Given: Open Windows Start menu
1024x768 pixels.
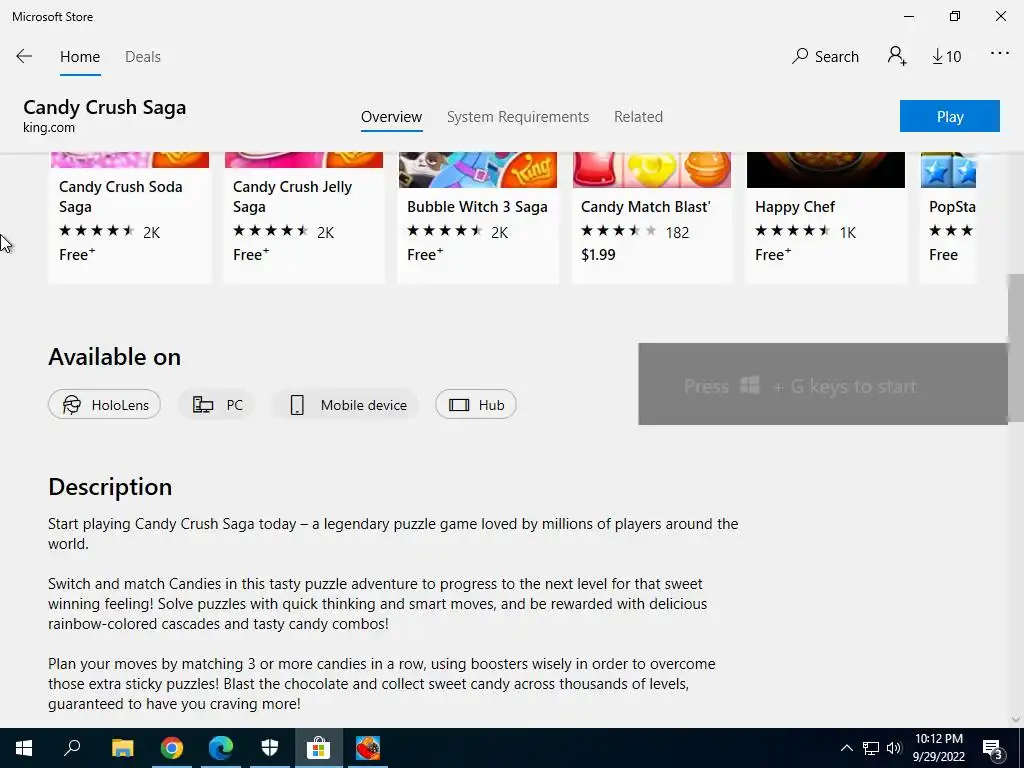Looking at the screenshot, I should [x=24, y=748].
